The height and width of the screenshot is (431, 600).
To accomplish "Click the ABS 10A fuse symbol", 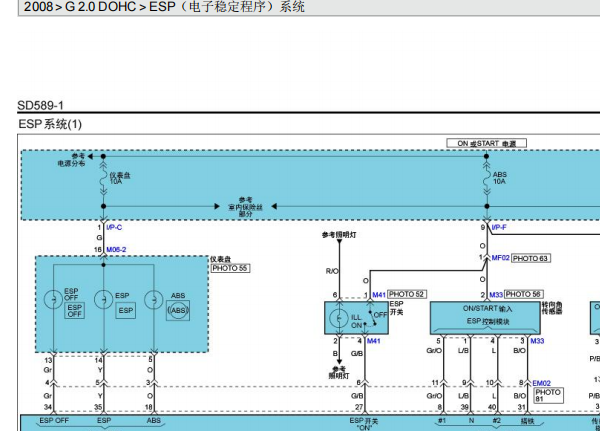I will coord(487,178).
